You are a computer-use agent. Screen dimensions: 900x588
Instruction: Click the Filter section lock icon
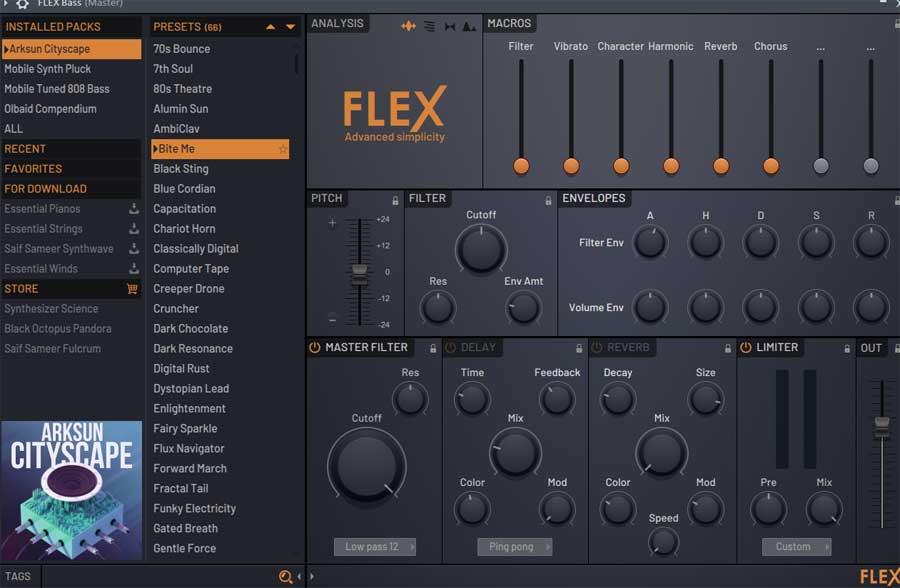(548, 200)
